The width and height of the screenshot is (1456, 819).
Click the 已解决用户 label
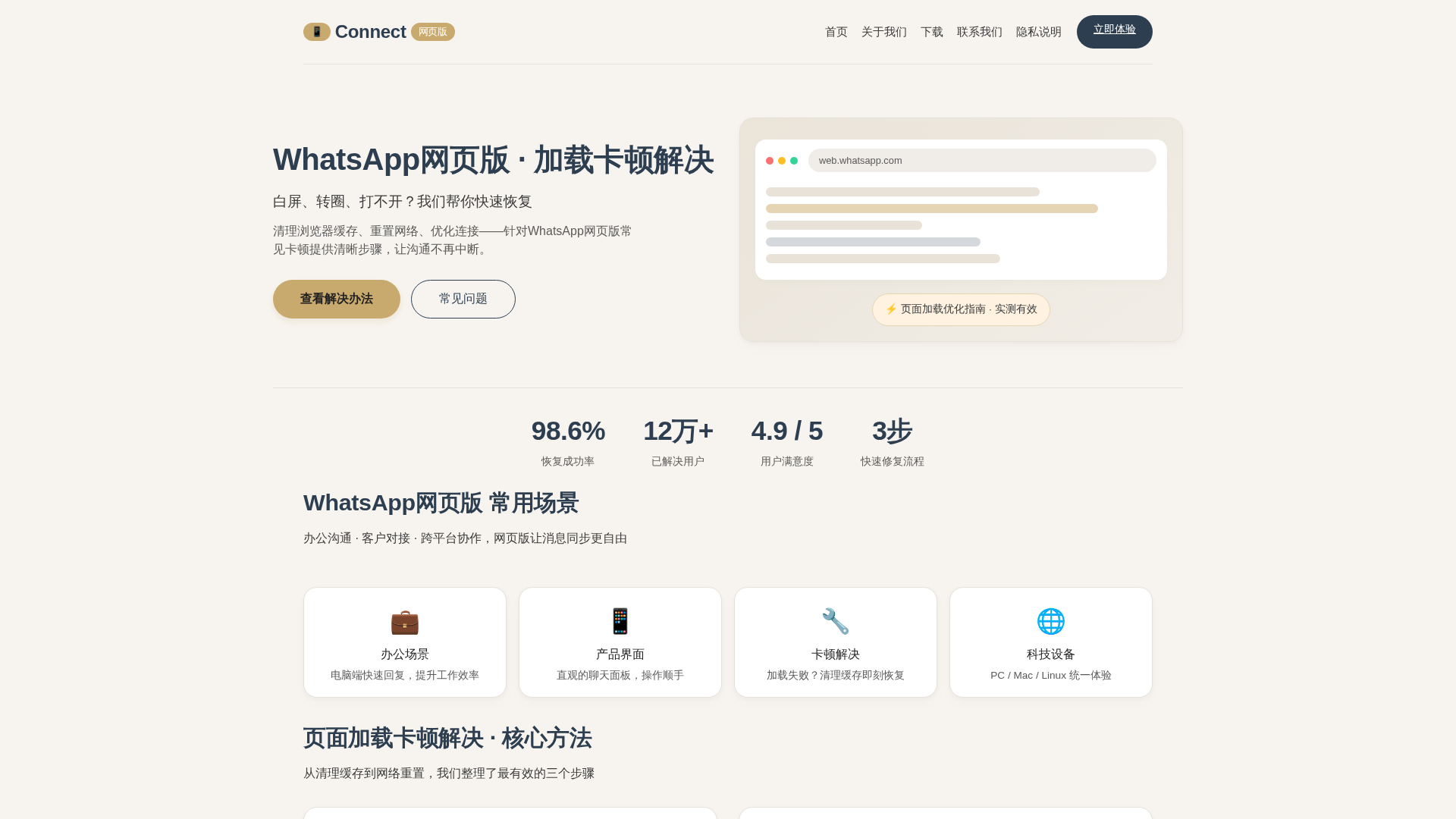coord(678,461)
